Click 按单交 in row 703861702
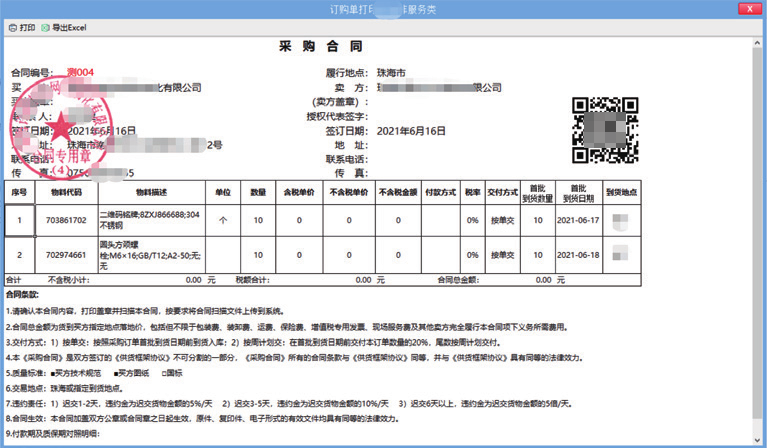Screen dimensions: 767x448 (502, 221)
